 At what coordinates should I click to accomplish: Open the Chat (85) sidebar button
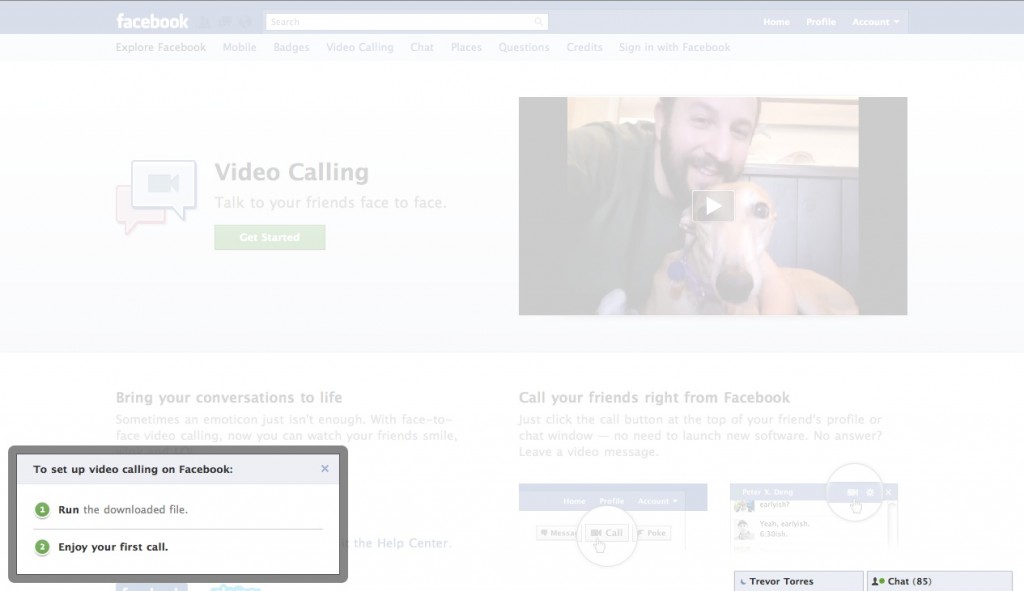939,581
